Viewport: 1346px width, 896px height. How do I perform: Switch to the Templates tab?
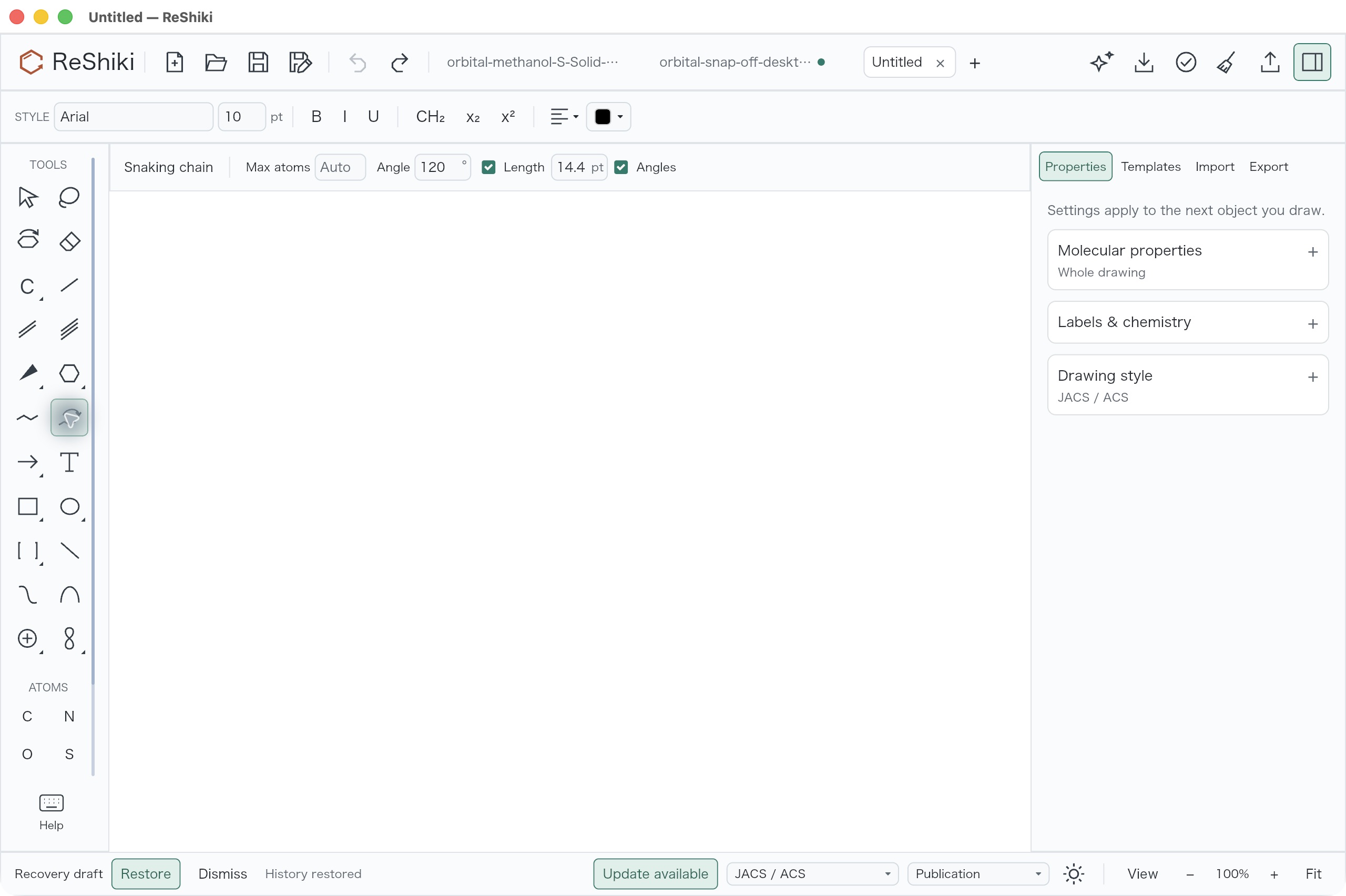tap(1150, 166)
